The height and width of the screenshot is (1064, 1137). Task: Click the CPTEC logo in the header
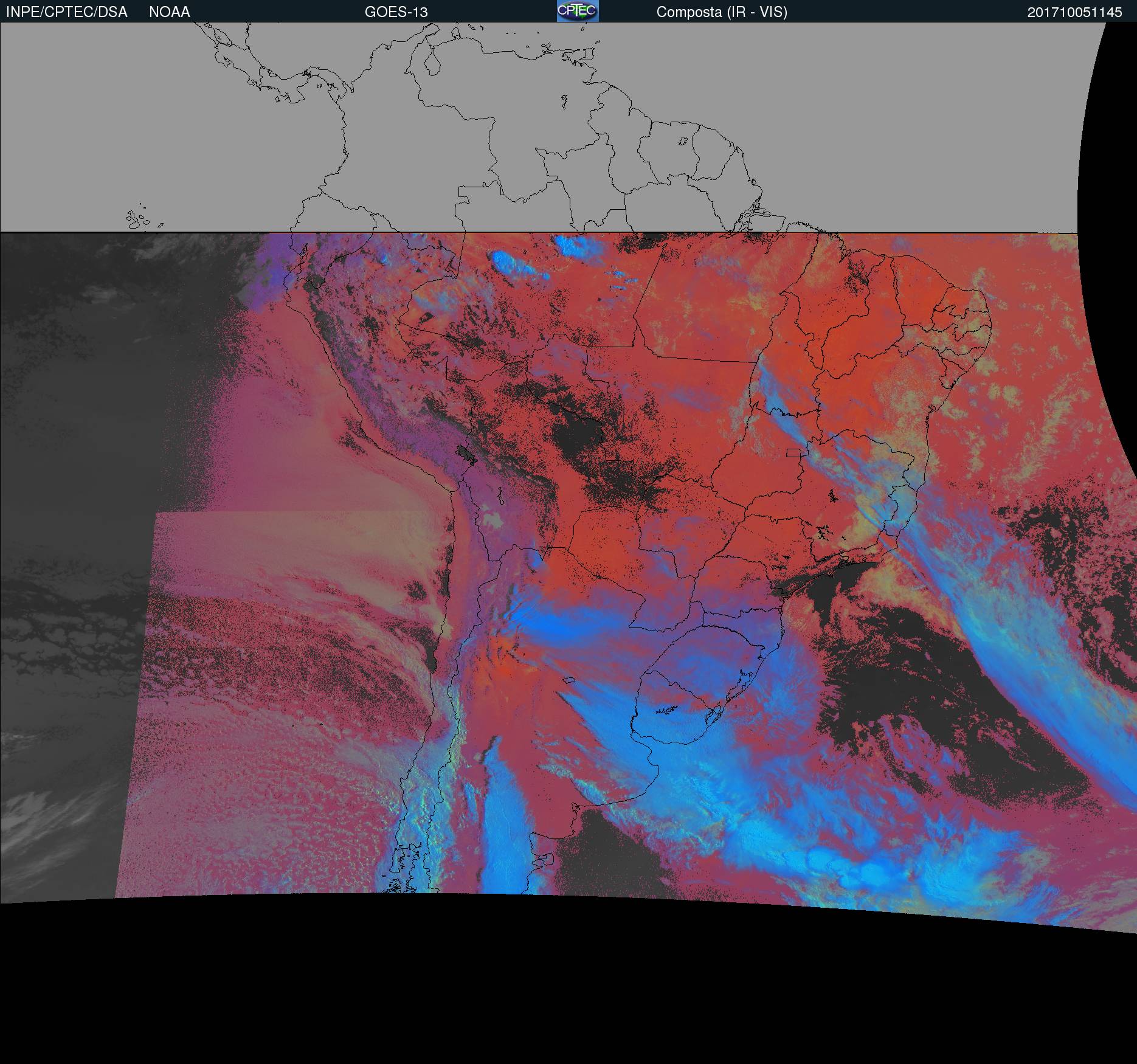[578, 12]
